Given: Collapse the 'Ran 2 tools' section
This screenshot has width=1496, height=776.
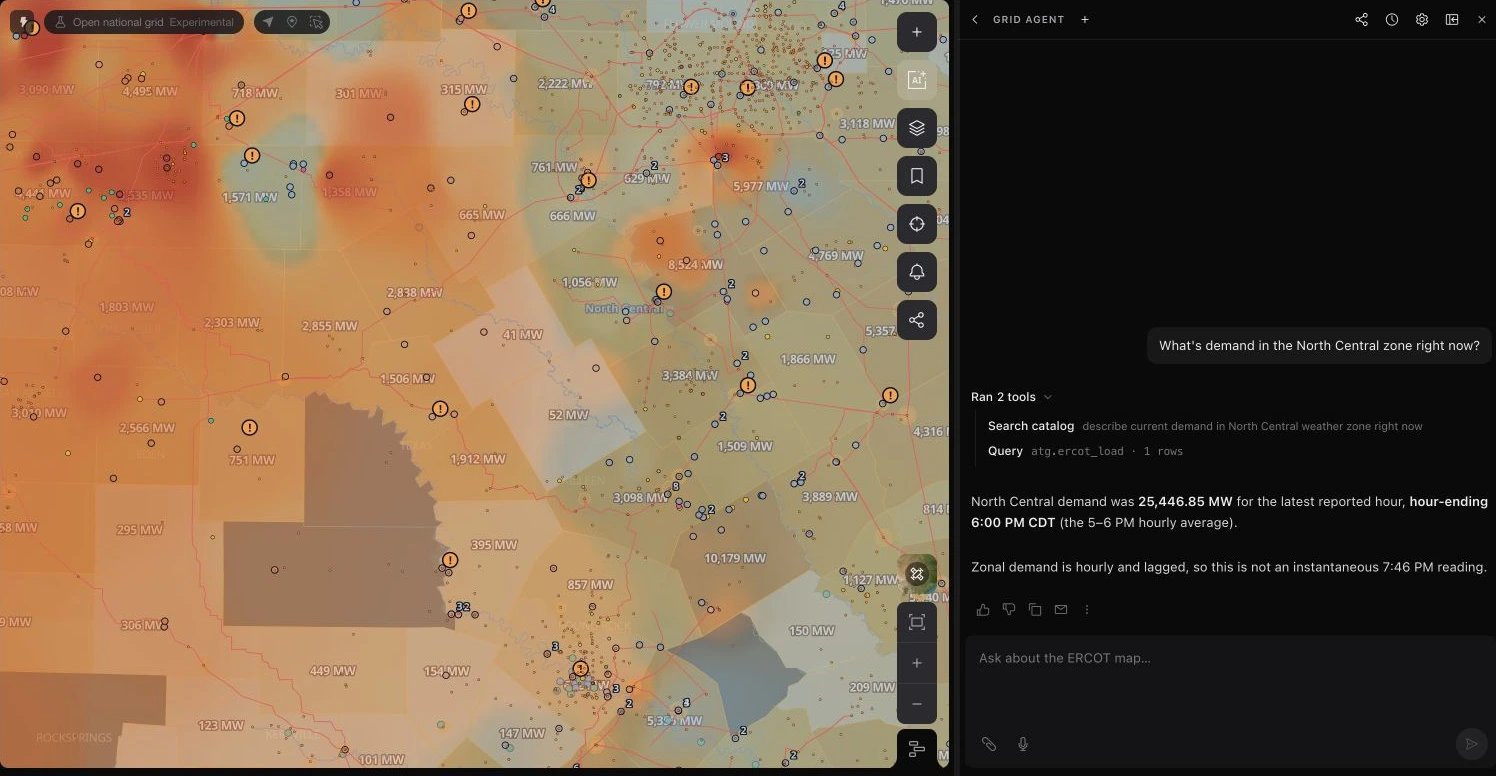Looking at the screenshot, I should pyautogui.click(x=1012, y=397).
